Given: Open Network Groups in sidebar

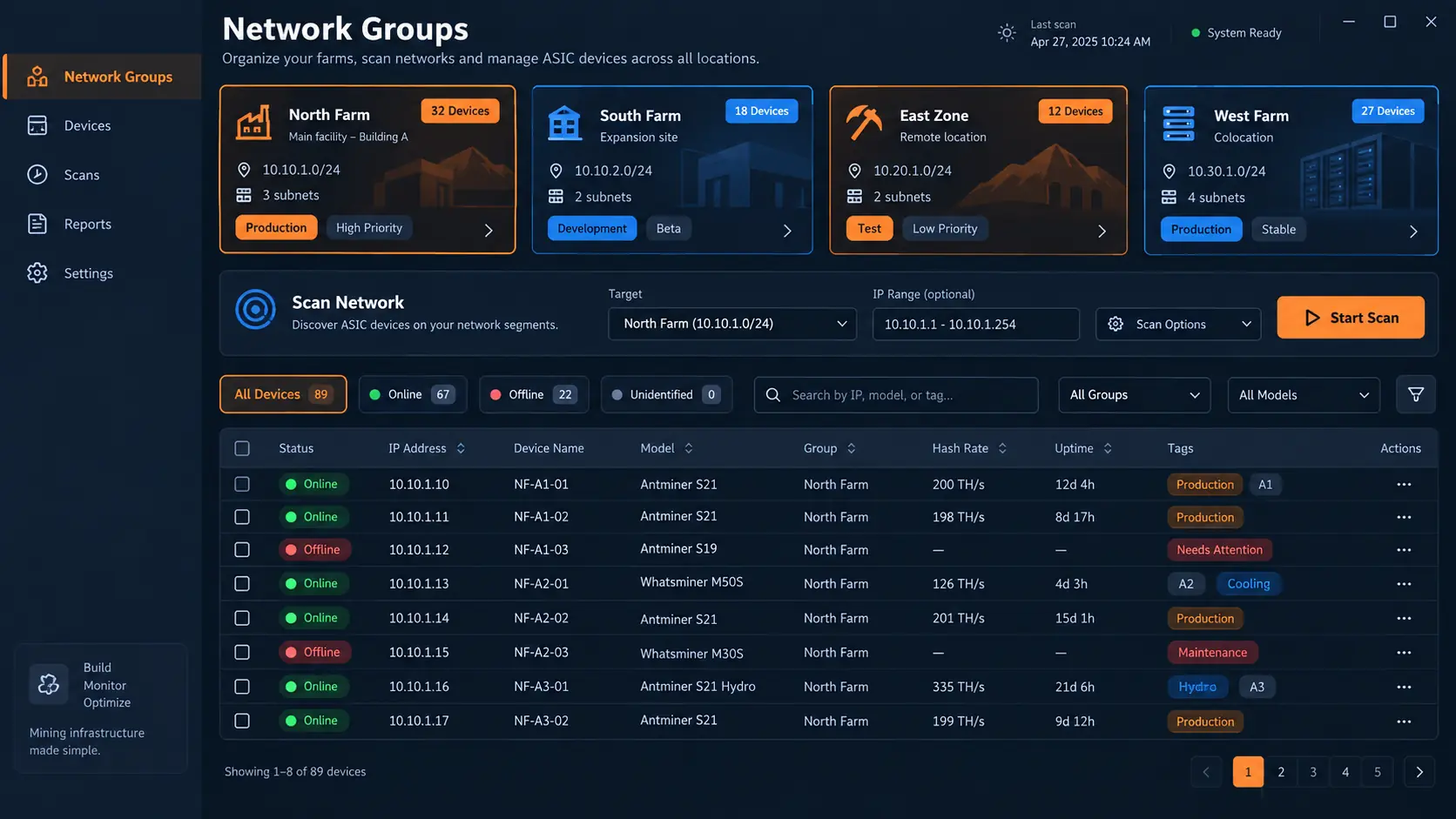Looking at the screenshot, I should [103, 77].
